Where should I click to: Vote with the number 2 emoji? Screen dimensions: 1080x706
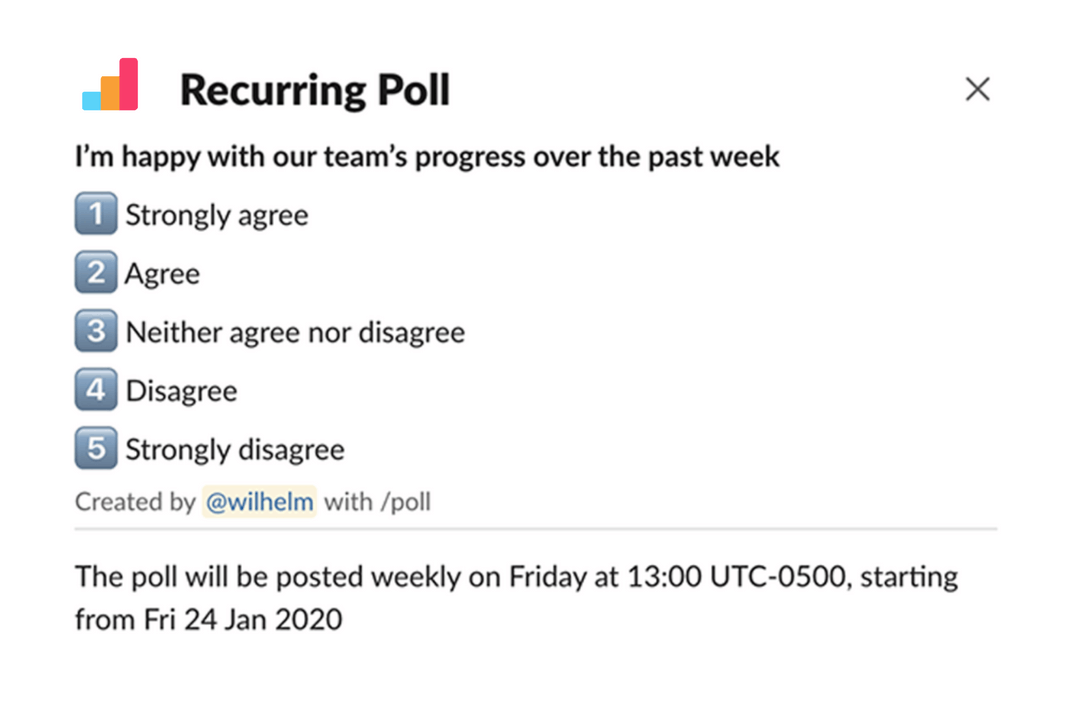point(95,272)
